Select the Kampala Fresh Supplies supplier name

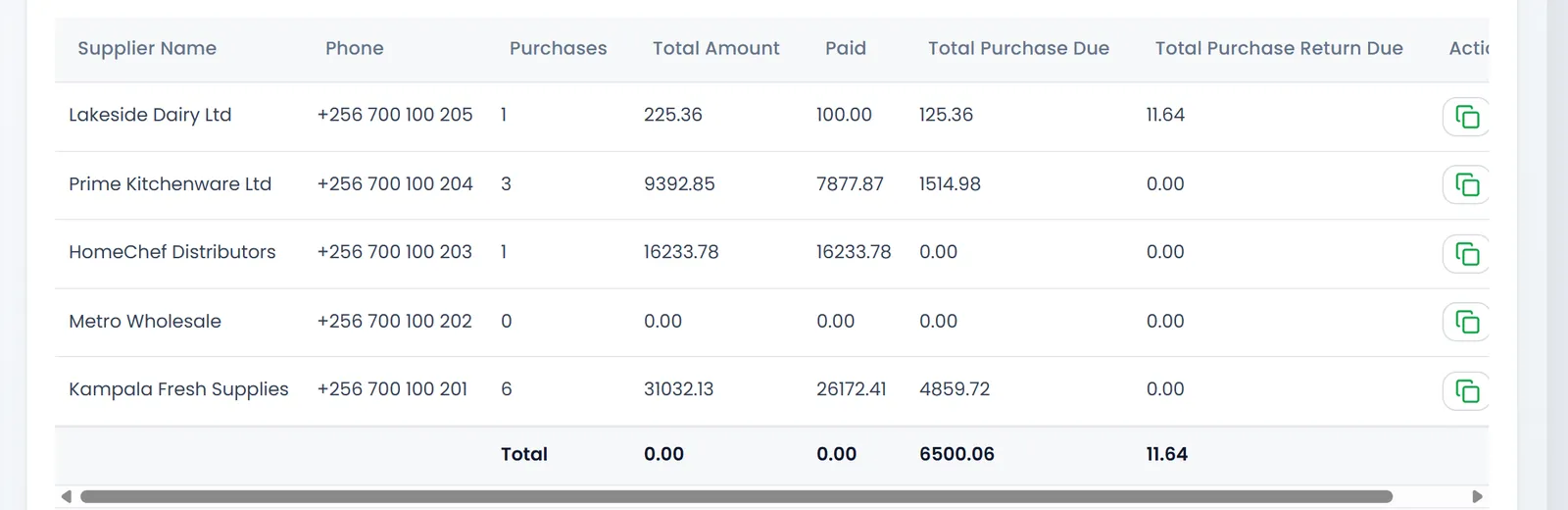tap(178, 389)
